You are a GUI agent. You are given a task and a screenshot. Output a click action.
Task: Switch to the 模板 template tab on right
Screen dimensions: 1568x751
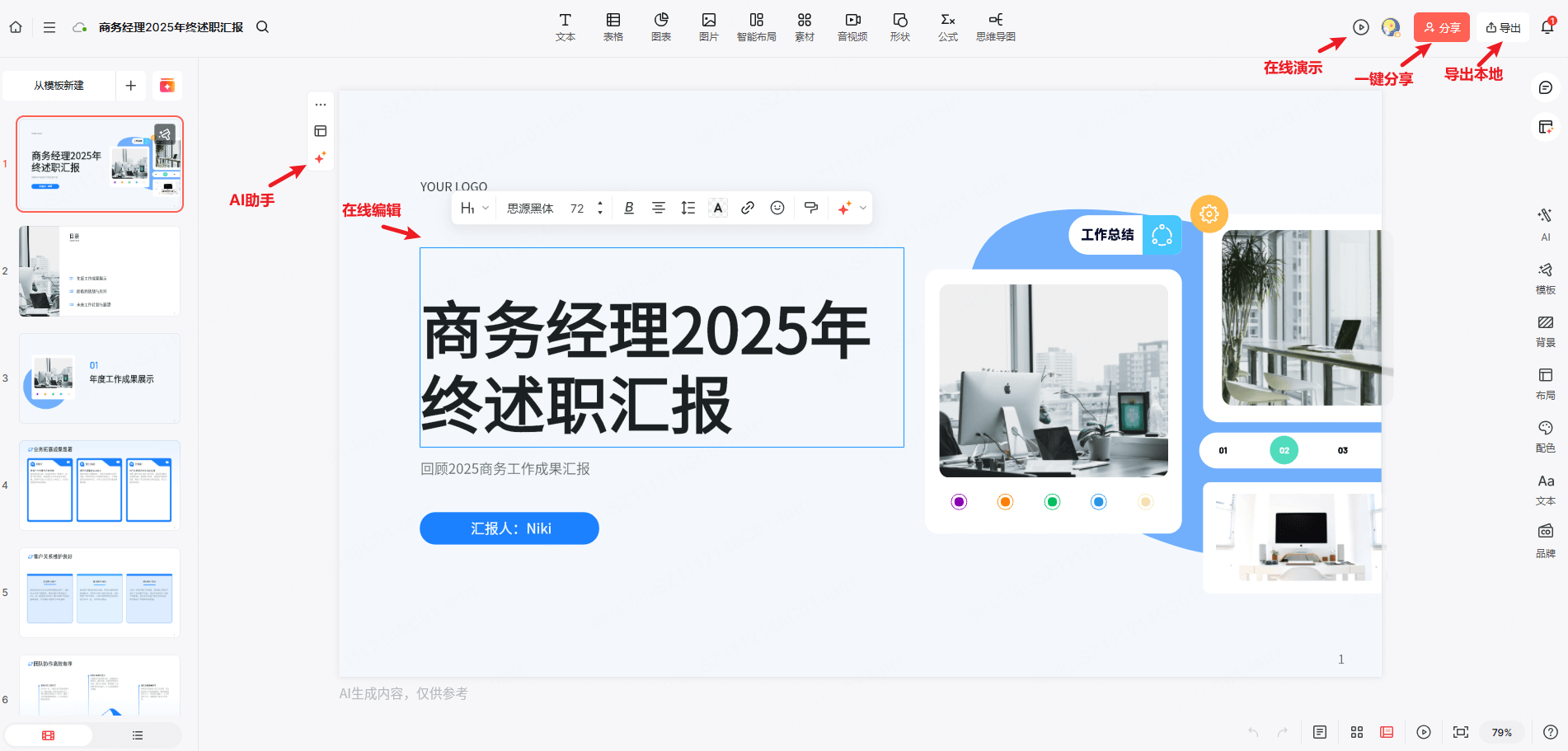click(1545, 279)
